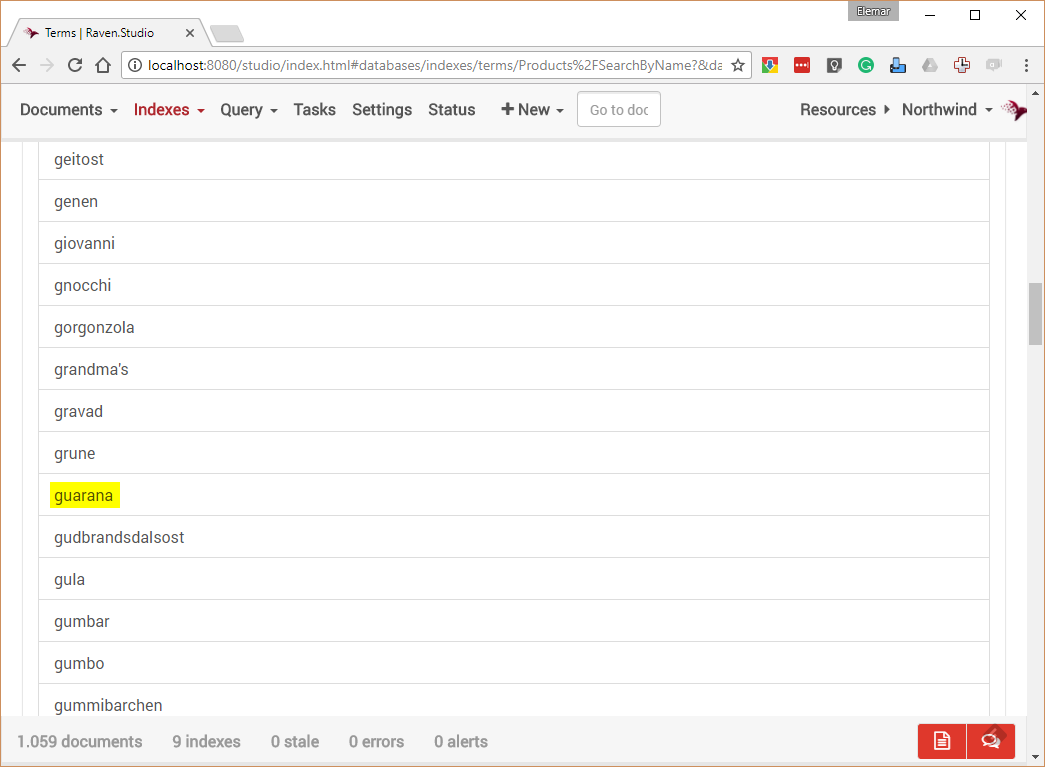
Task: Click the 1.059 documents status link
Action: pyautogui.click(x=79, y=742)
